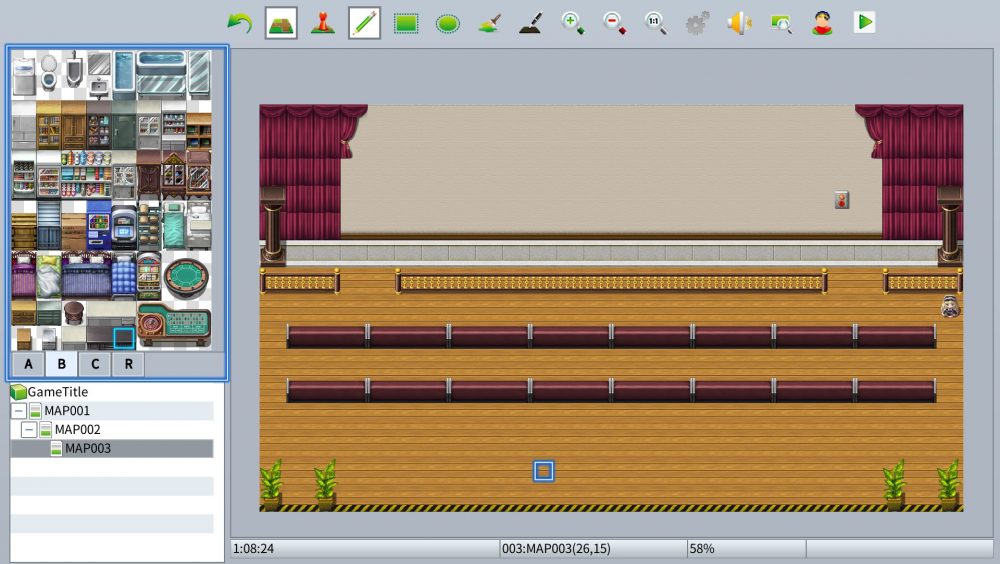Select the Shadow Pen tool
This screenshot has width=1000, height=564.
(x=531, y=23)
